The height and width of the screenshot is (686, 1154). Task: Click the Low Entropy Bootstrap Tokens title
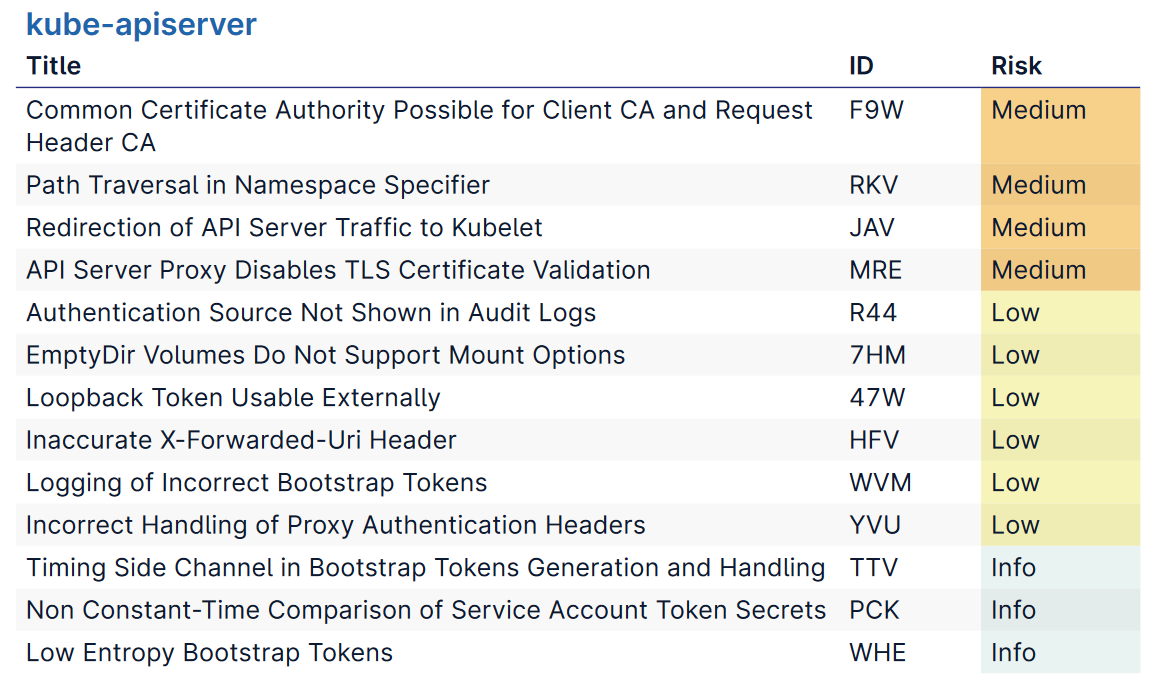209,653
